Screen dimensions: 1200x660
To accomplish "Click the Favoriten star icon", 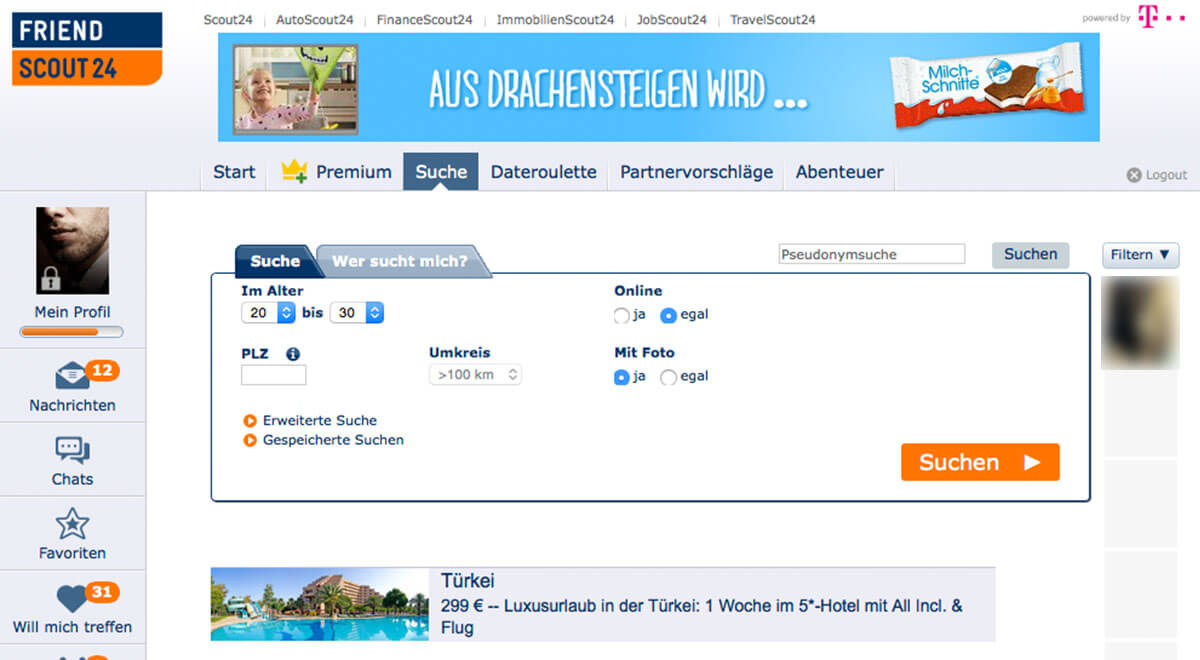I will point(72,524).
